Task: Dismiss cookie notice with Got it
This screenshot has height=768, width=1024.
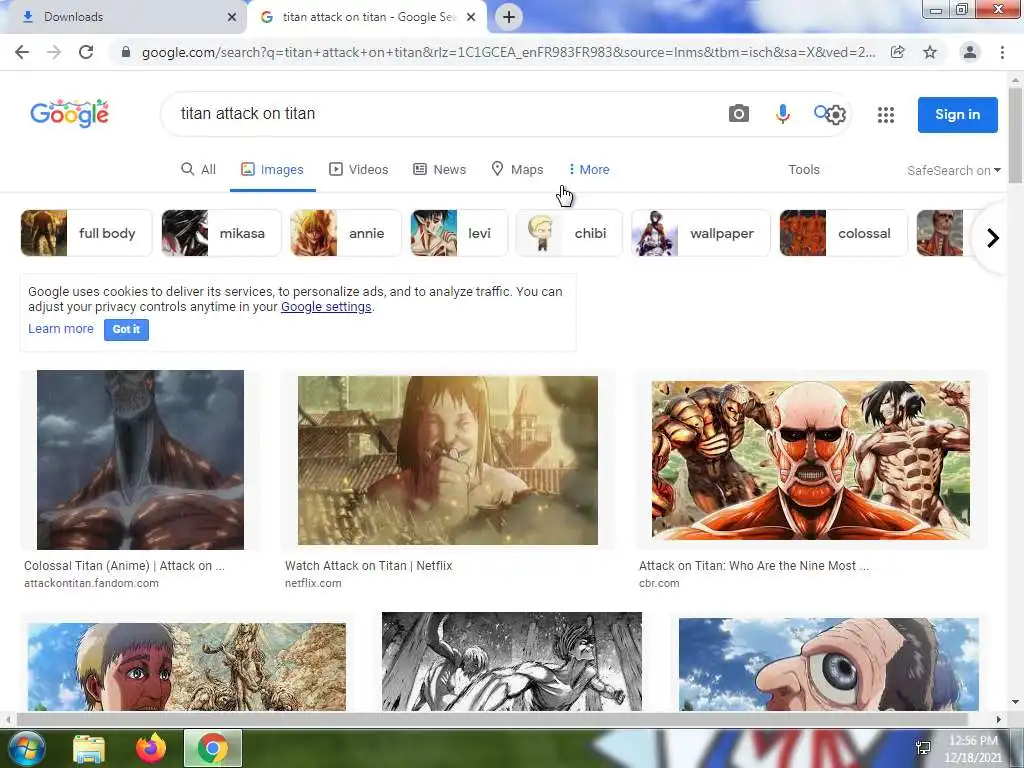Action: click(126, 330)
